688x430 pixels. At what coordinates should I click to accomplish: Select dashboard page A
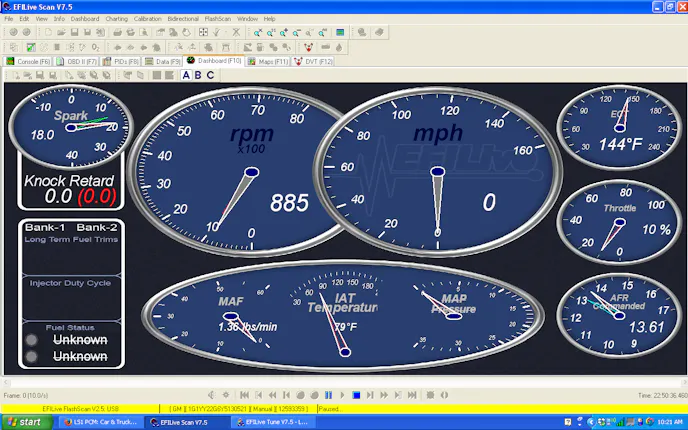click(x=186, y=75)
